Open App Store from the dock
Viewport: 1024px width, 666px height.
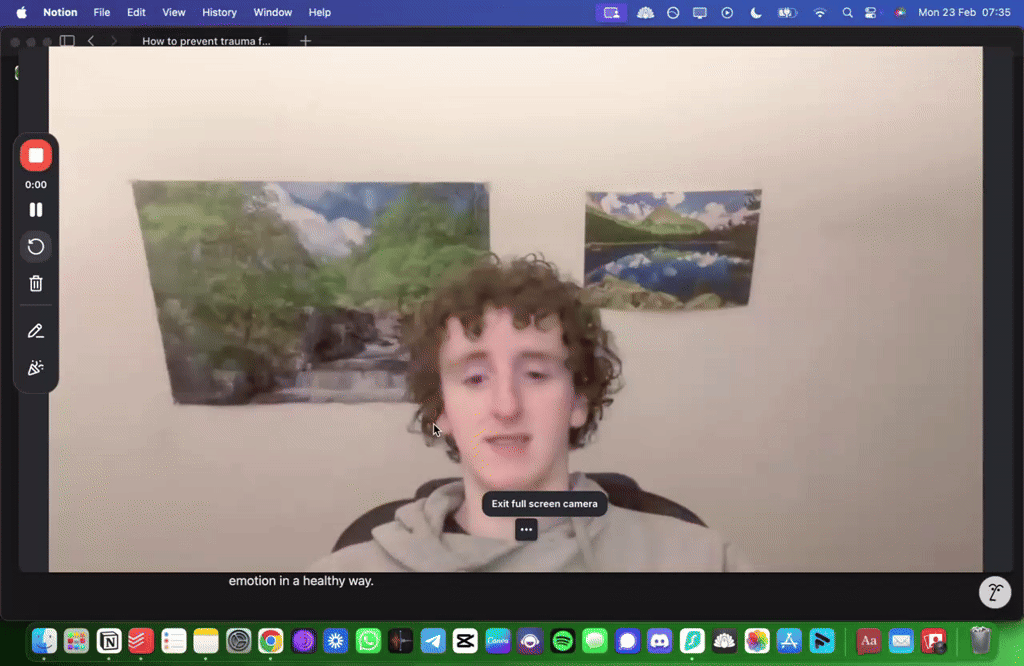pyautogui.click(x=789, y=641)
